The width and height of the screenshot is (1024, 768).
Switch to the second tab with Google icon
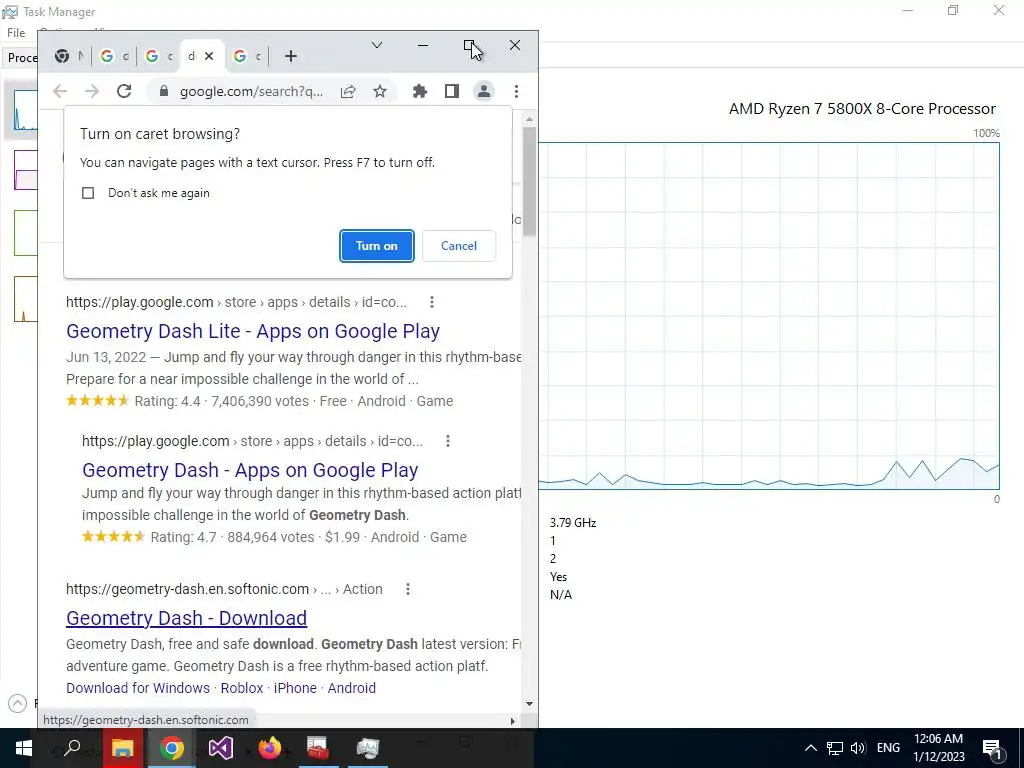pyautogui.click(x=114, y=56)
